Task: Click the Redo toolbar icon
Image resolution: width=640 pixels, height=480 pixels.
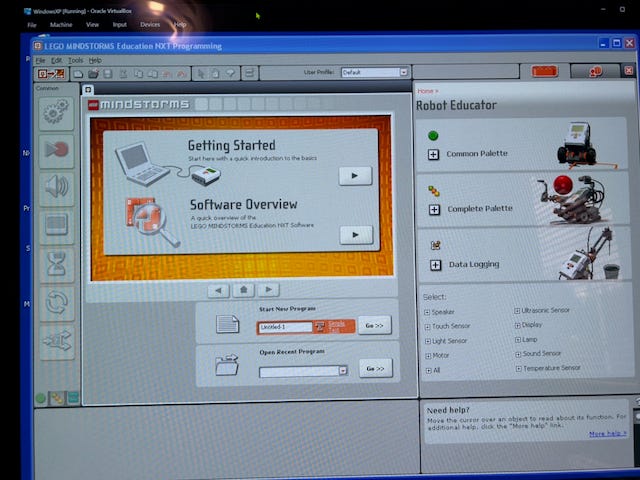Action: [182, 74]
